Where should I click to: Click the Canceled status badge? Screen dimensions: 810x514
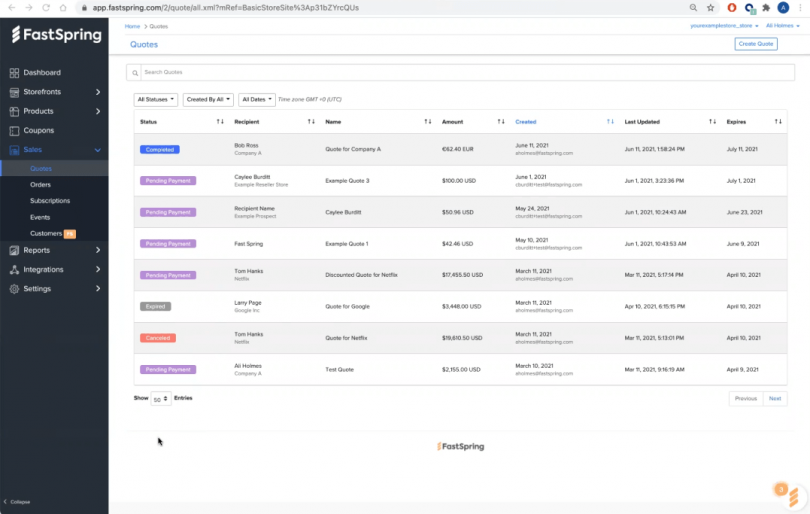click(x=158, y=338)
